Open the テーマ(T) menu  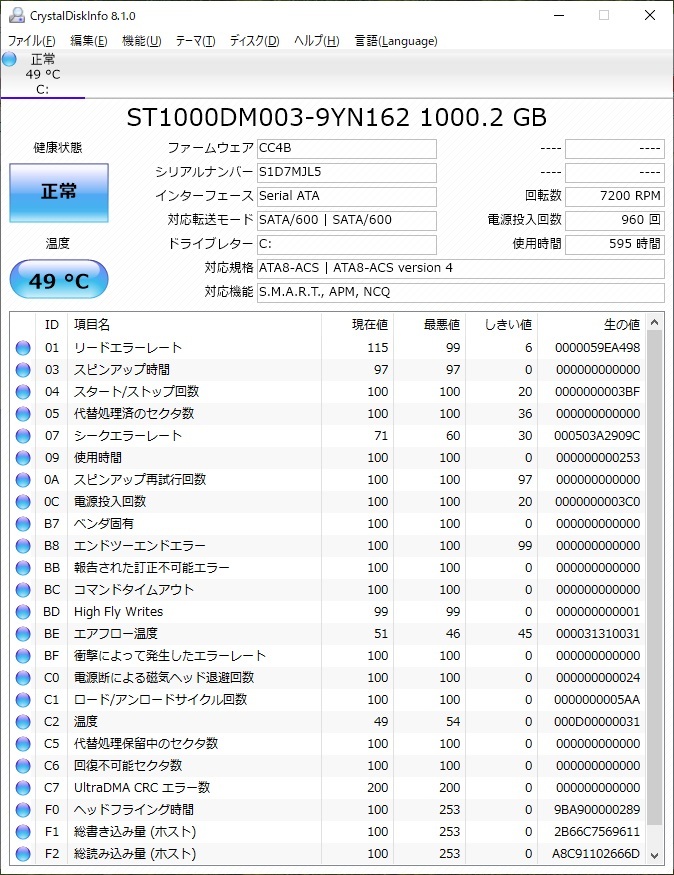pyautogui.click(x=195, y=41)
